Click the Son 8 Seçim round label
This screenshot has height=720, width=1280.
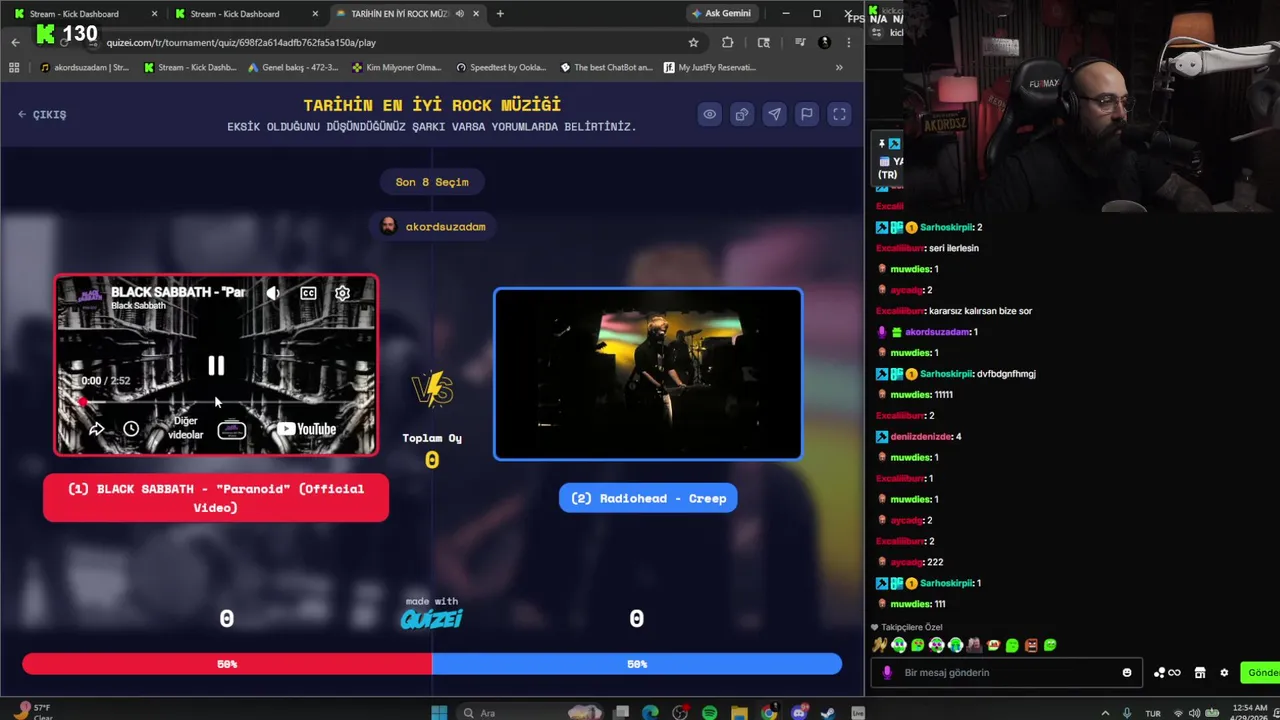click(432, 182)
